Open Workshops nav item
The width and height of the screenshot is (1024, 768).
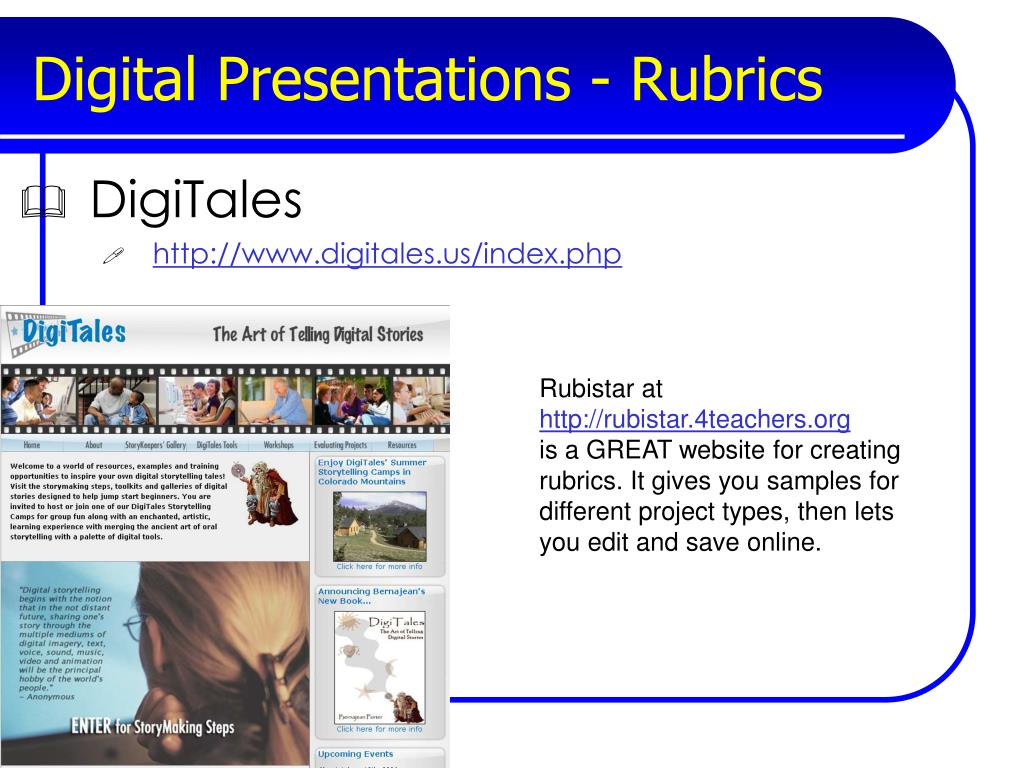click(x=279, y=445)
